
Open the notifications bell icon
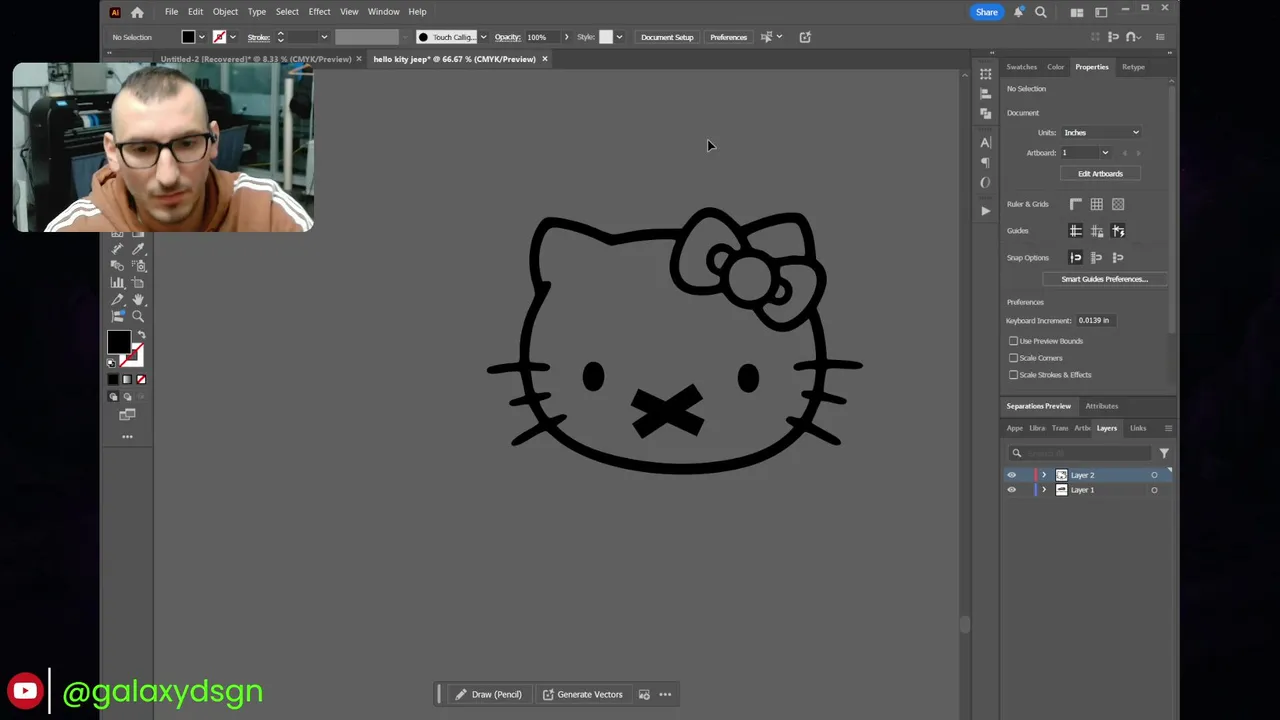pos(1018,12)
